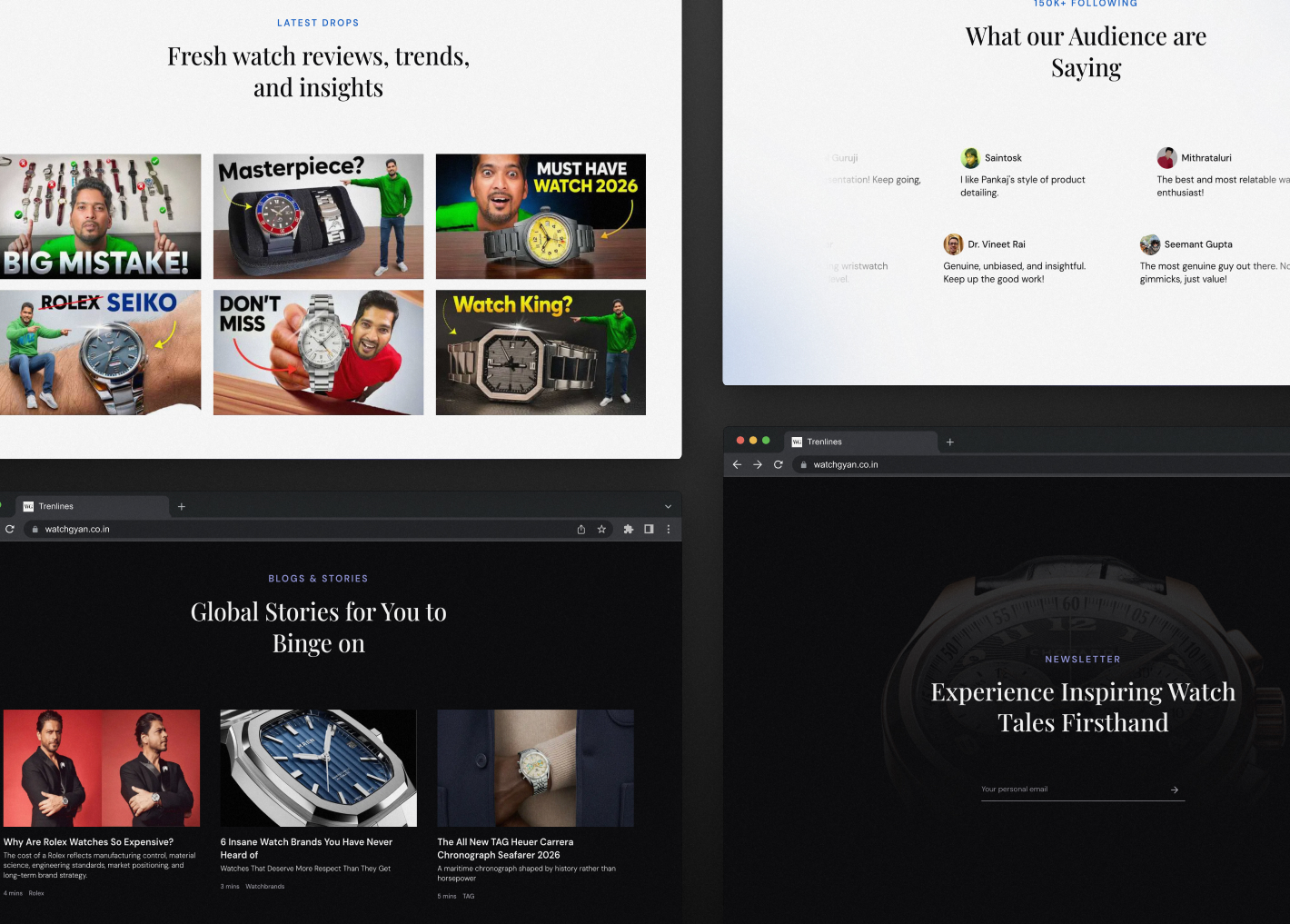Navigate forward in the right browser window
The image size is (1290, 924).
[758, 464]
